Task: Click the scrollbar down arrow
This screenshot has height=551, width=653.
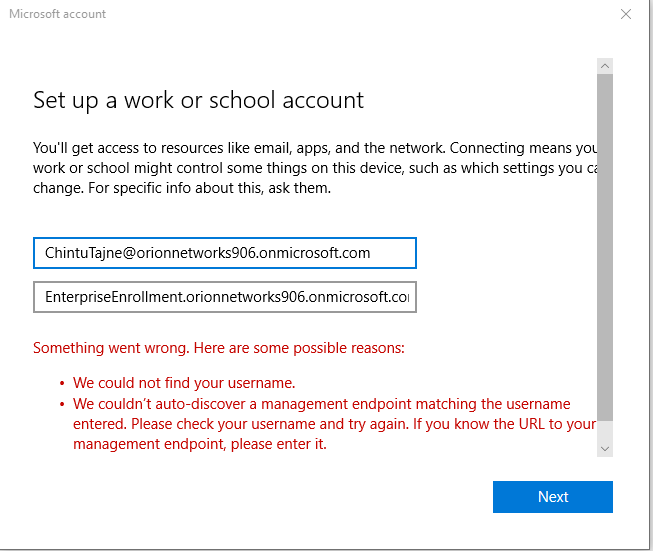Action: [x=605, y=449]
